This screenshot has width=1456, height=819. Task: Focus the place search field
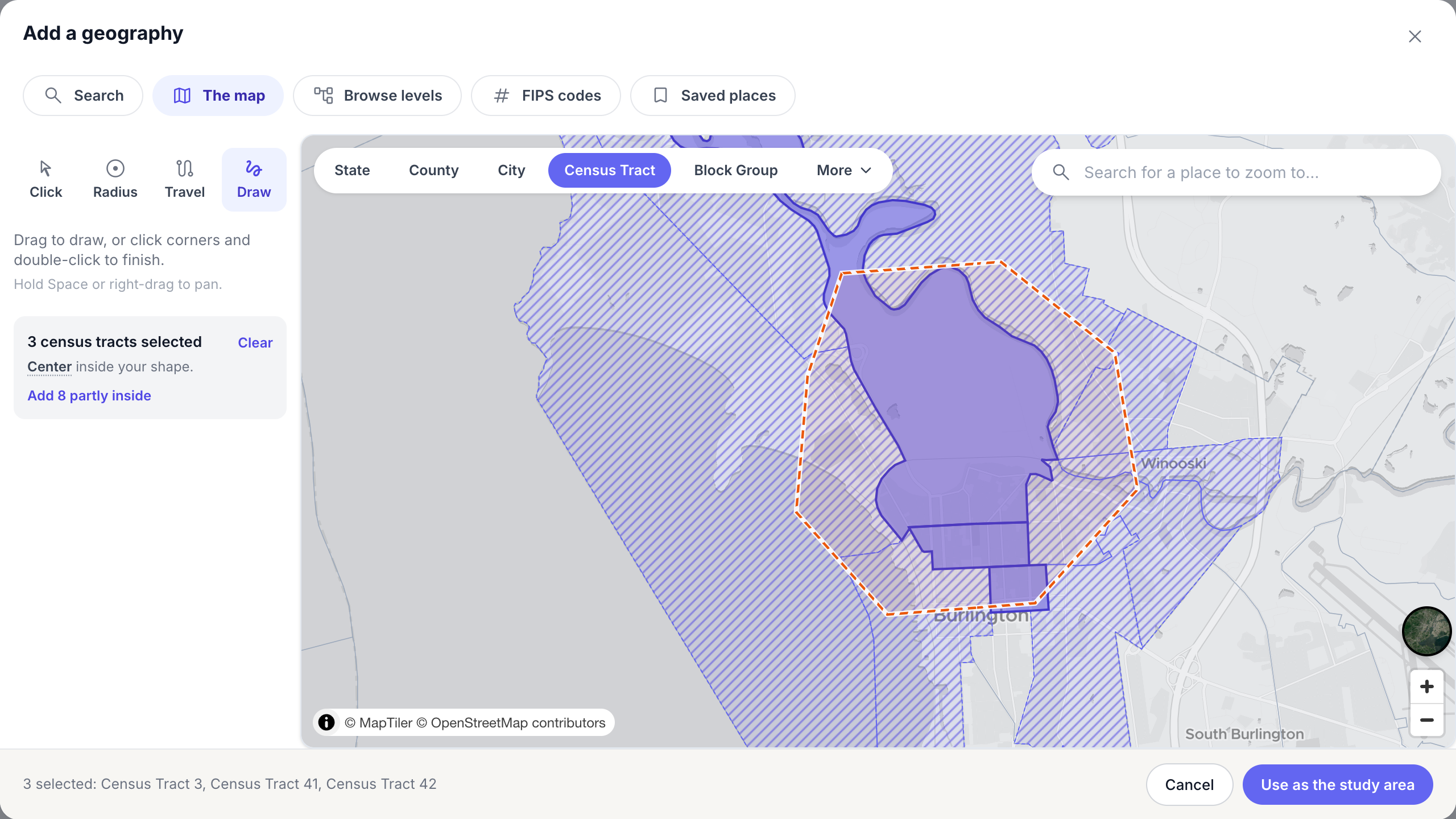(1236, 172)
